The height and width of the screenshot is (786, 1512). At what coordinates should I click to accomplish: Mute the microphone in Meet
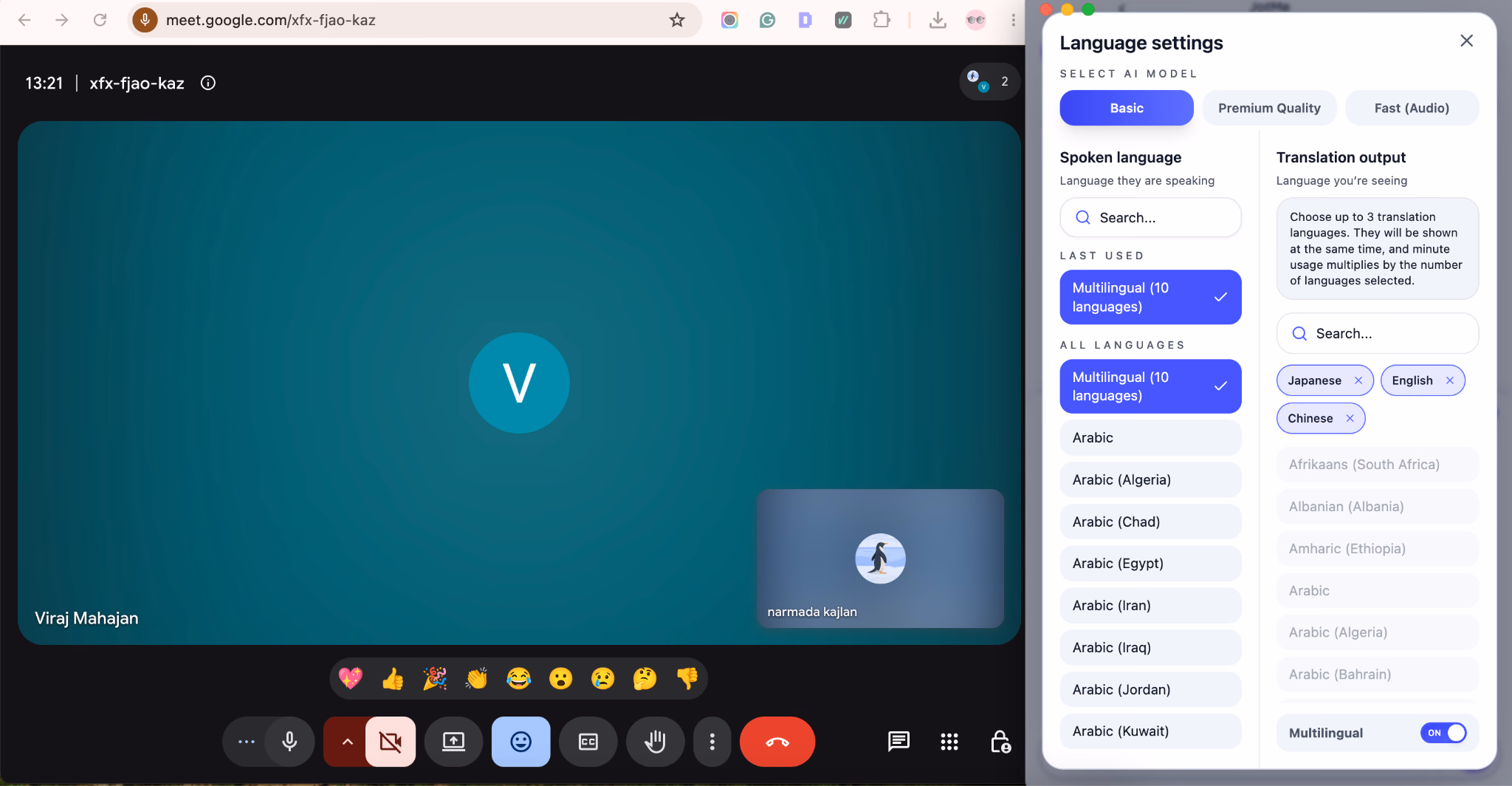tap(290, 741)
